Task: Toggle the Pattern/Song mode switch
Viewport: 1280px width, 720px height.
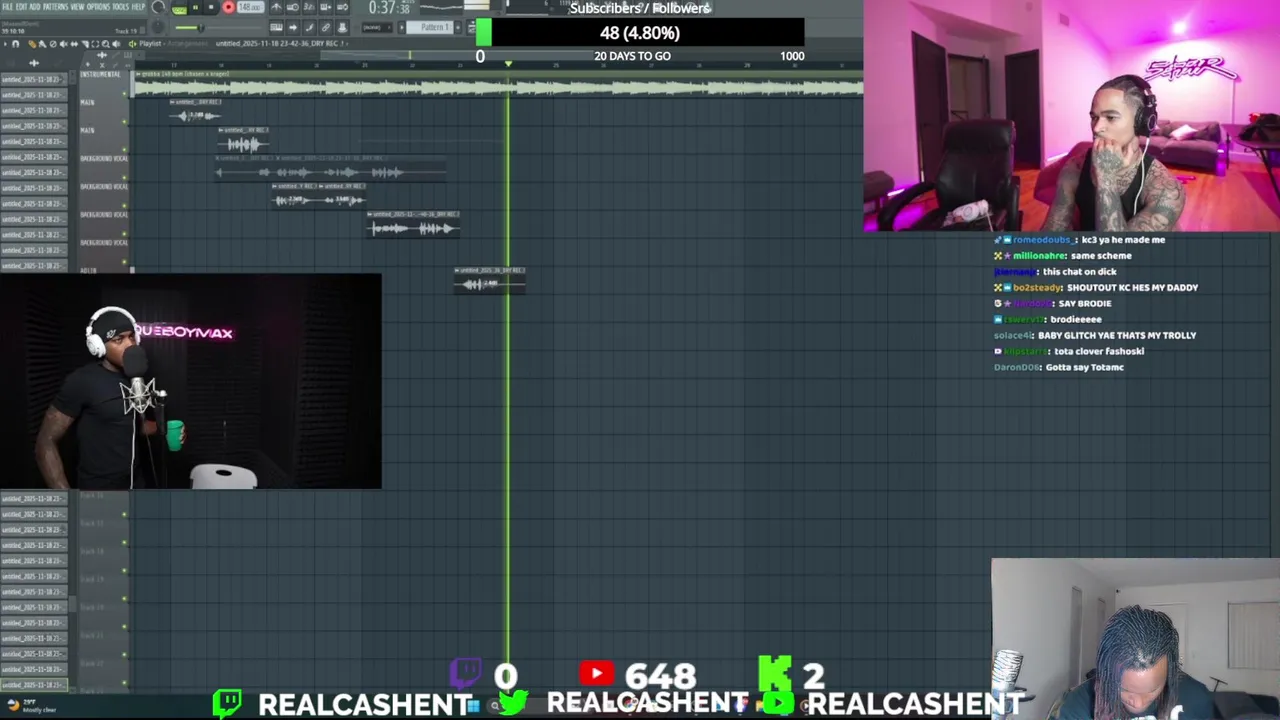Action: coord(179,8)
